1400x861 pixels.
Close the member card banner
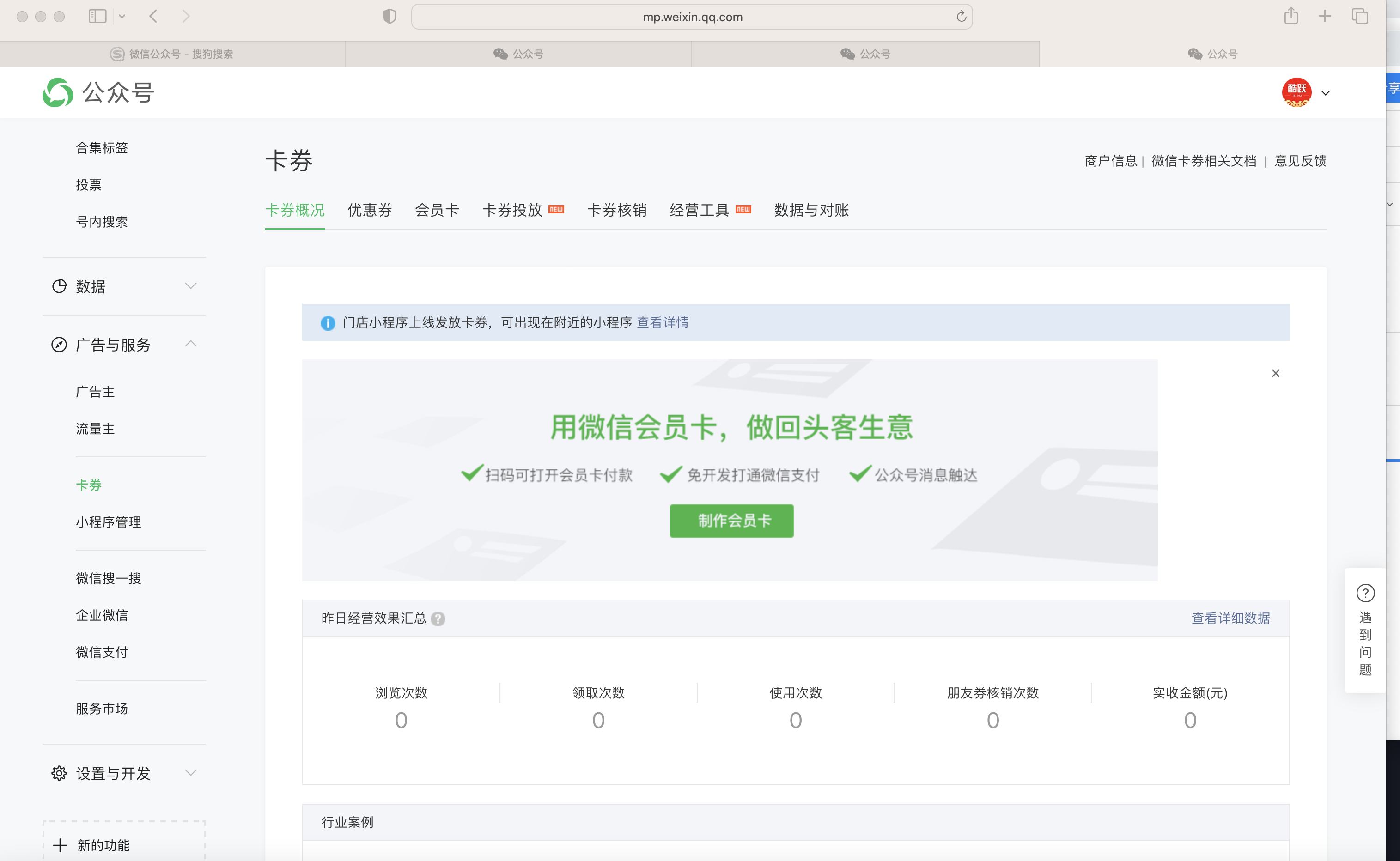[x=1275, y=373]
